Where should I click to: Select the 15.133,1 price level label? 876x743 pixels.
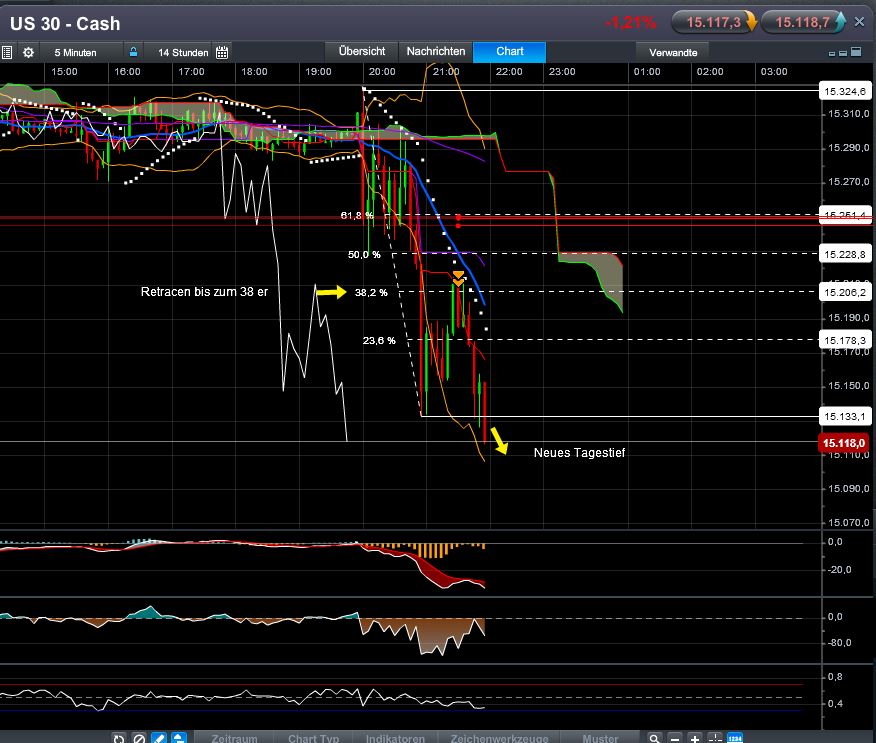point(845,416)
